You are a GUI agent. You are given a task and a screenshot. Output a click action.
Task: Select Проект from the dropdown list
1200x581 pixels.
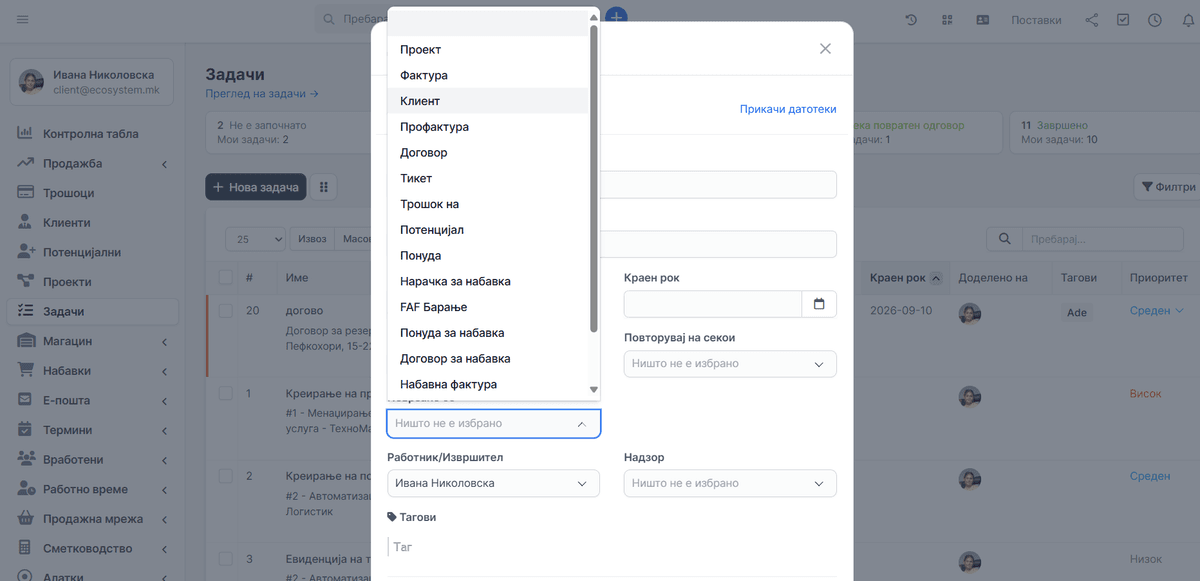coord(488,50)
